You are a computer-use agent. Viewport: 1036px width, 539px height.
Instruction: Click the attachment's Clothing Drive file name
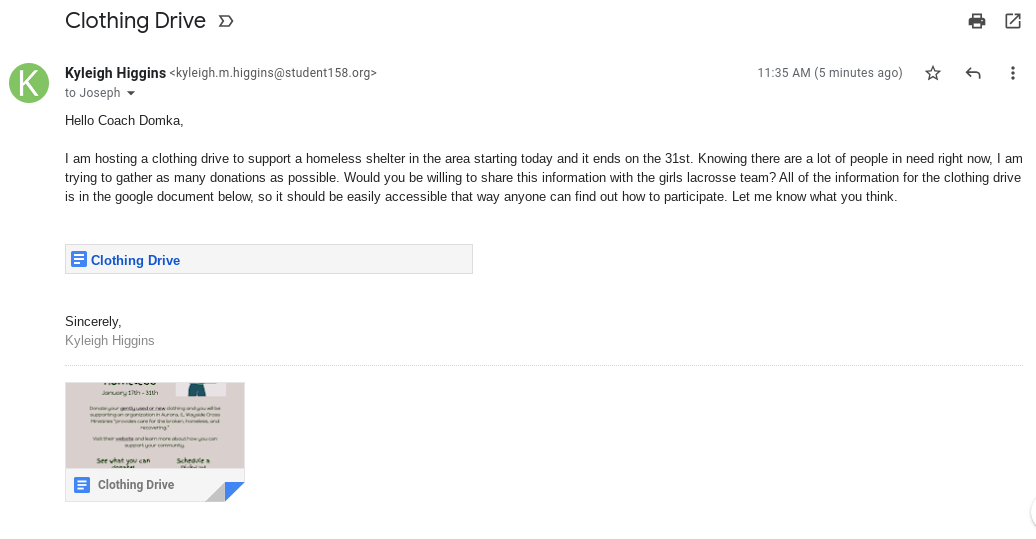pos(136,485)
